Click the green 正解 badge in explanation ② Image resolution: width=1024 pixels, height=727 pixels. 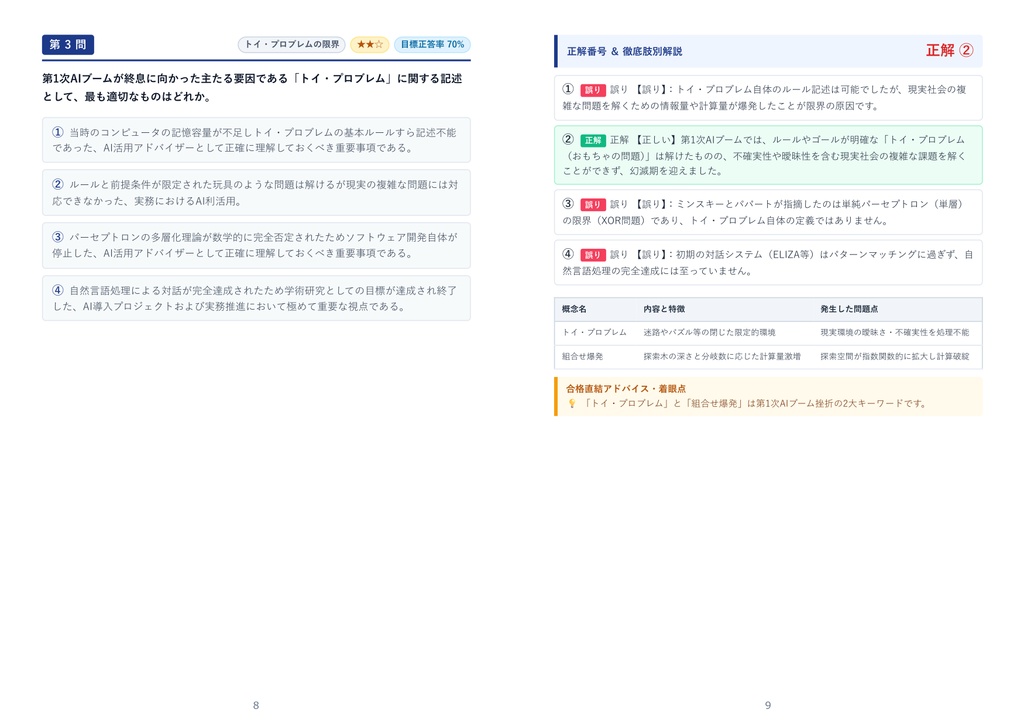tap(593, 140)
